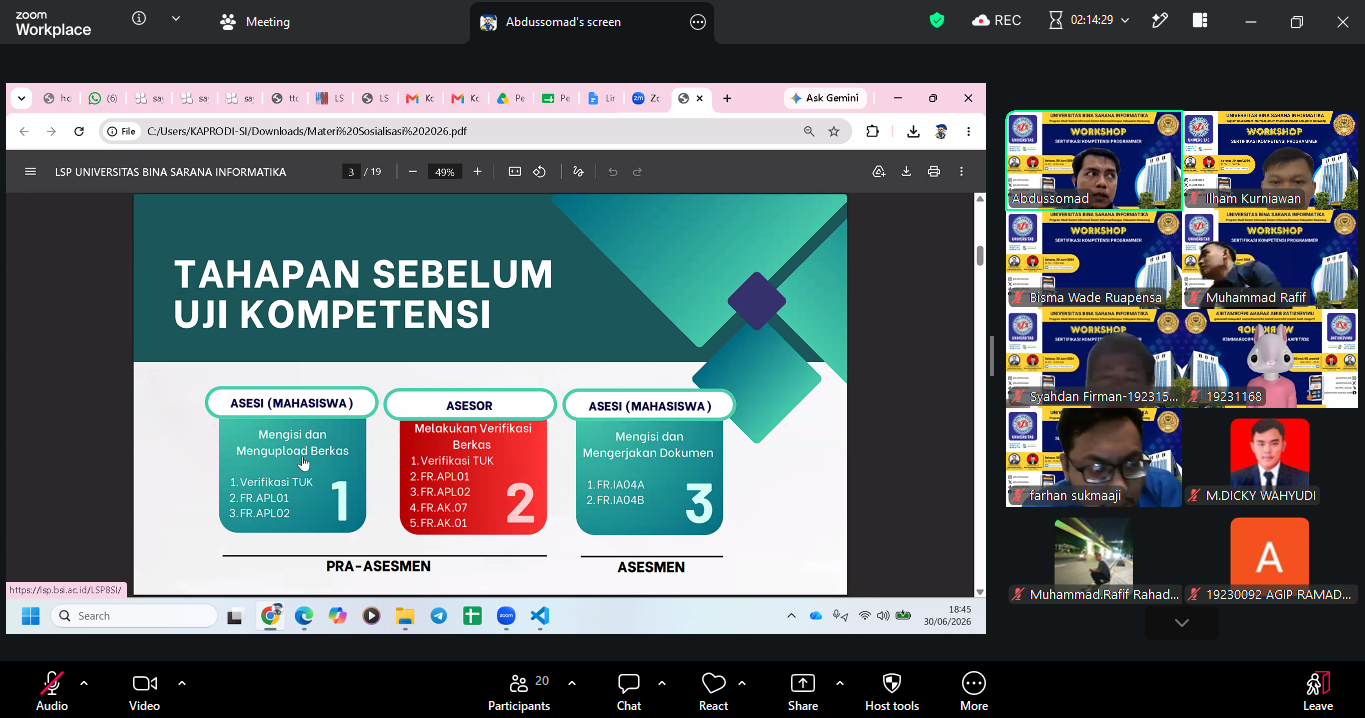Print the PDF document
The width and height of the screenshot is (1365, 718).
coord(934,172)
